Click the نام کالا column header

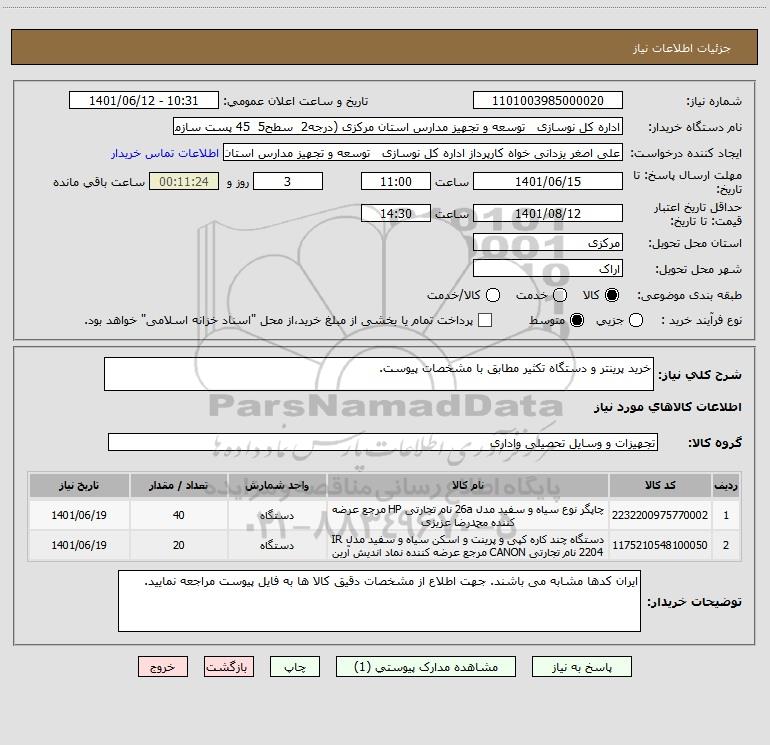point(468,485)
